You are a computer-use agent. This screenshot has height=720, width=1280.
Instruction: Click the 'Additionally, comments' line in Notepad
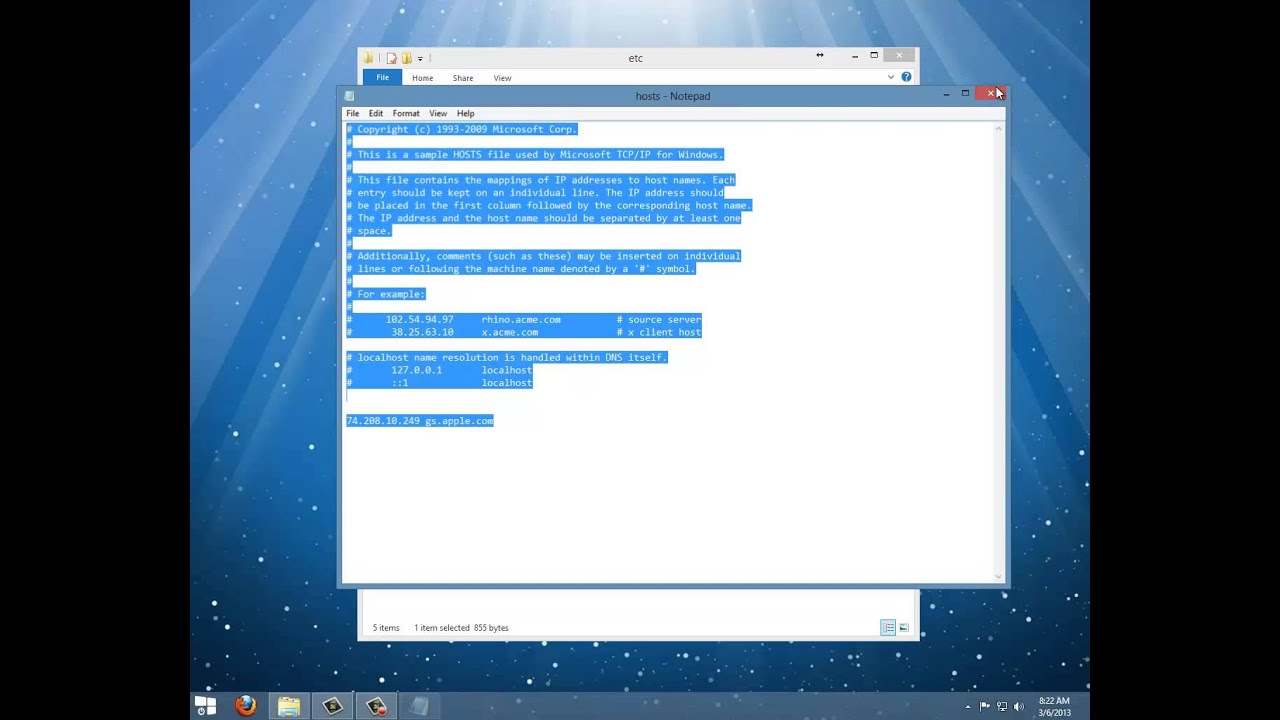click(x=543, y=256)
